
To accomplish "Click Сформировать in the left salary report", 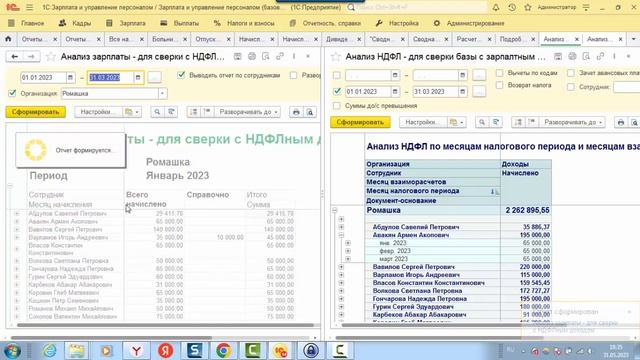I will click(x=36, y=112).
